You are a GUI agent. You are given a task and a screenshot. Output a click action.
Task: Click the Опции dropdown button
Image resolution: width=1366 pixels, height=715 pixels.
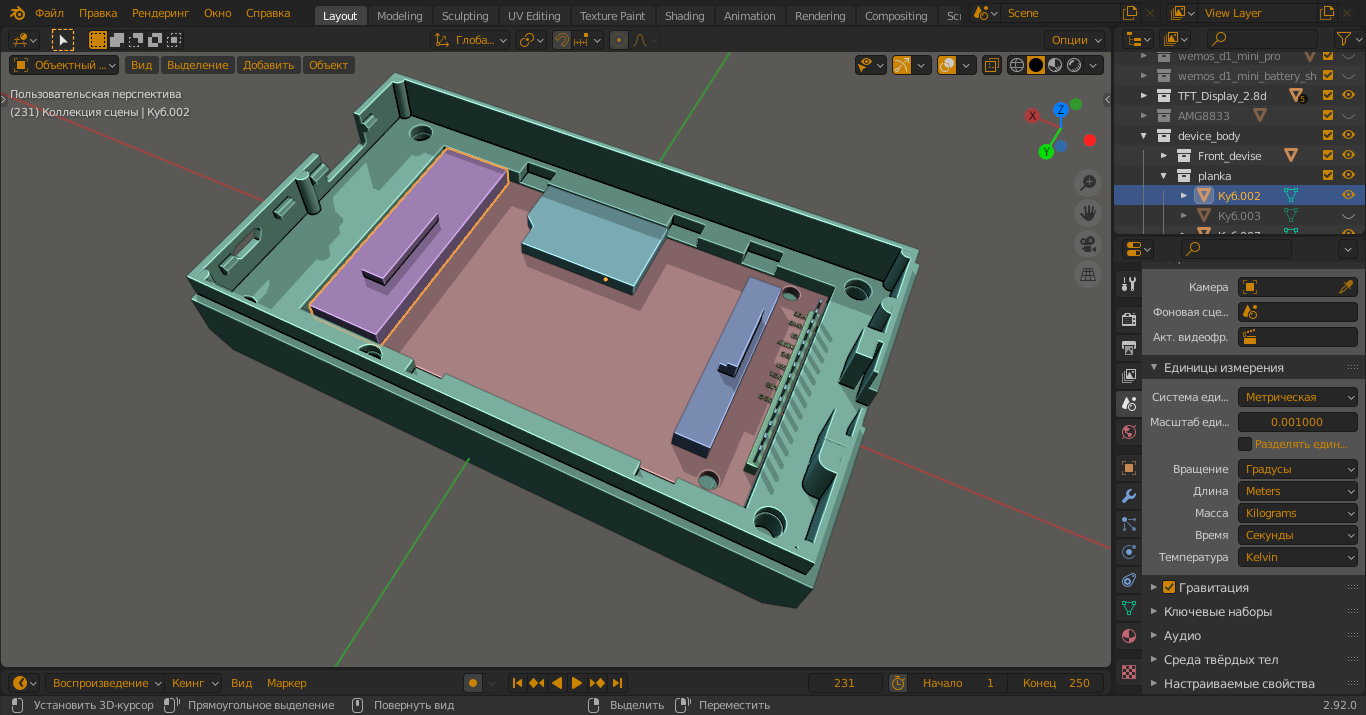(1075, 40)
